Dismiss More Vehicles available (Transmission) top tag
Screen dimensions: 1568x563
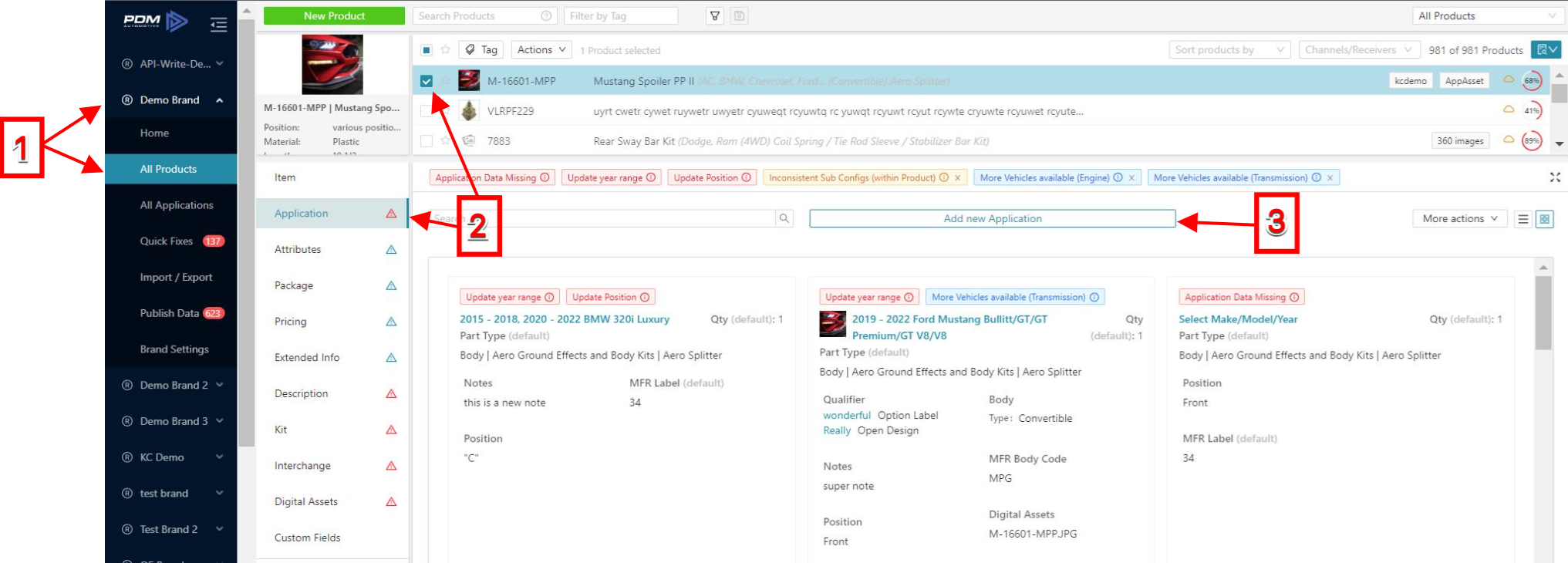tap(1330, 178)
